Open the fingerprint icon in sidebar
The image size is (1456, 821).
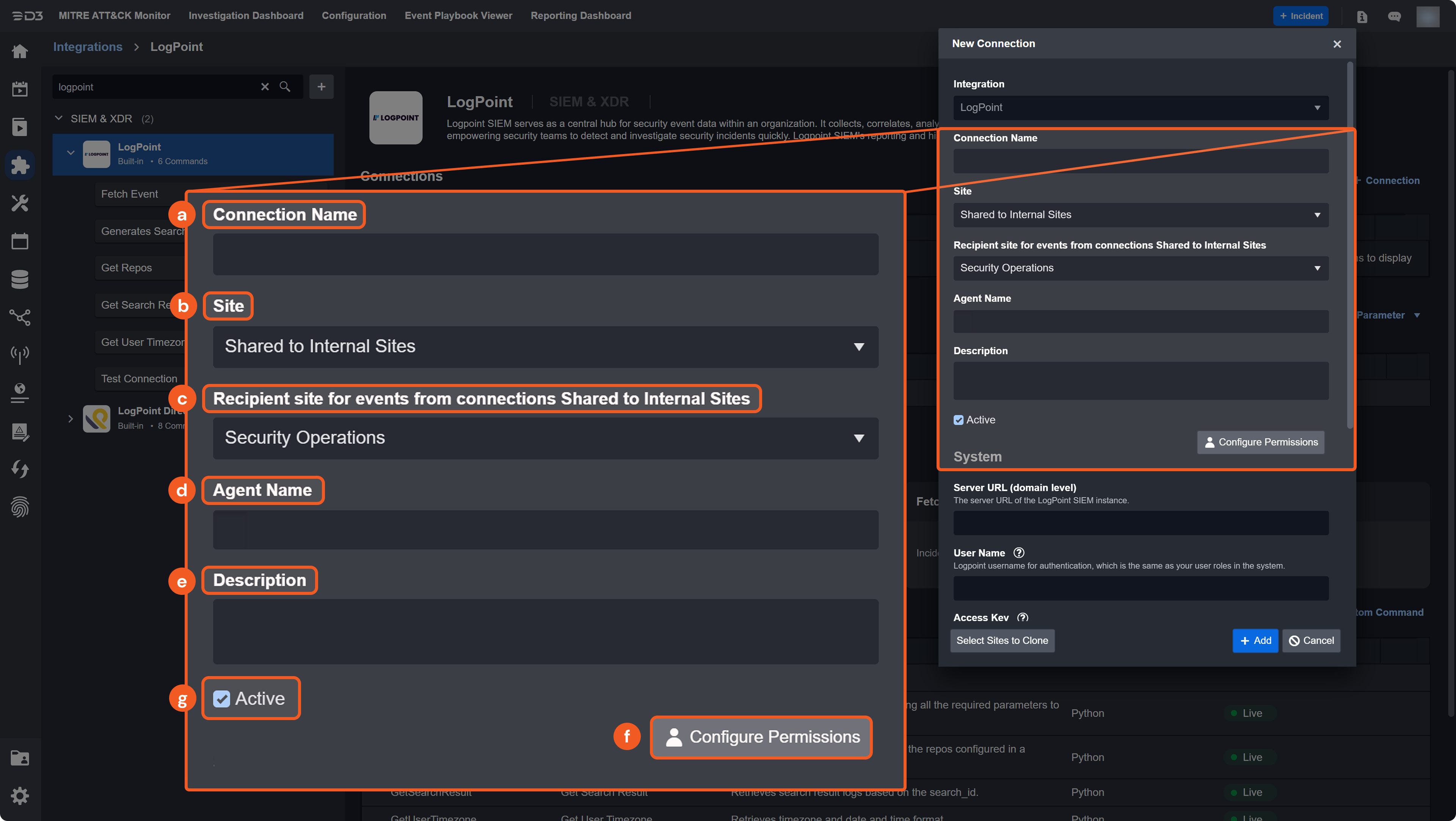point(20,506)
